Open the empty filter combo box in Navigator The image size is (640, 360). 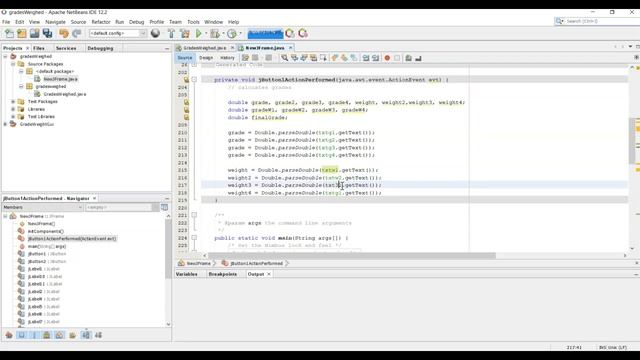coord(122,207)
